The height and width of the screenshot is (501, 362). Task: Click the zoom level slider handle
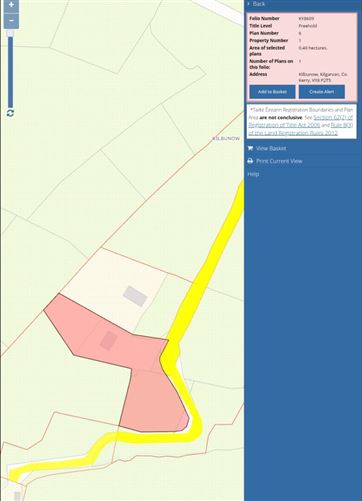click(10, 33)
